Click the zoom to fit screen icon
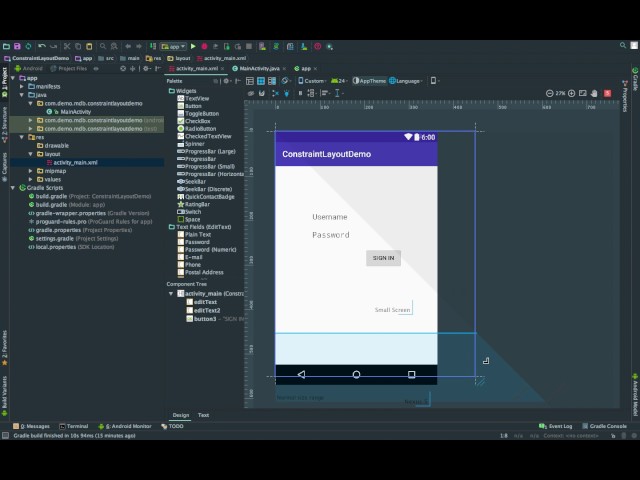 (583, 93)
